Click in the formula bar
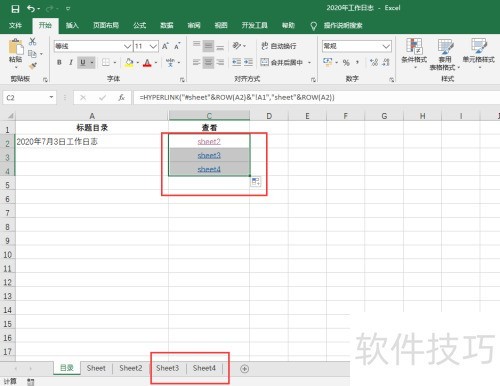The image size is (500, 386). pos(317,98)
